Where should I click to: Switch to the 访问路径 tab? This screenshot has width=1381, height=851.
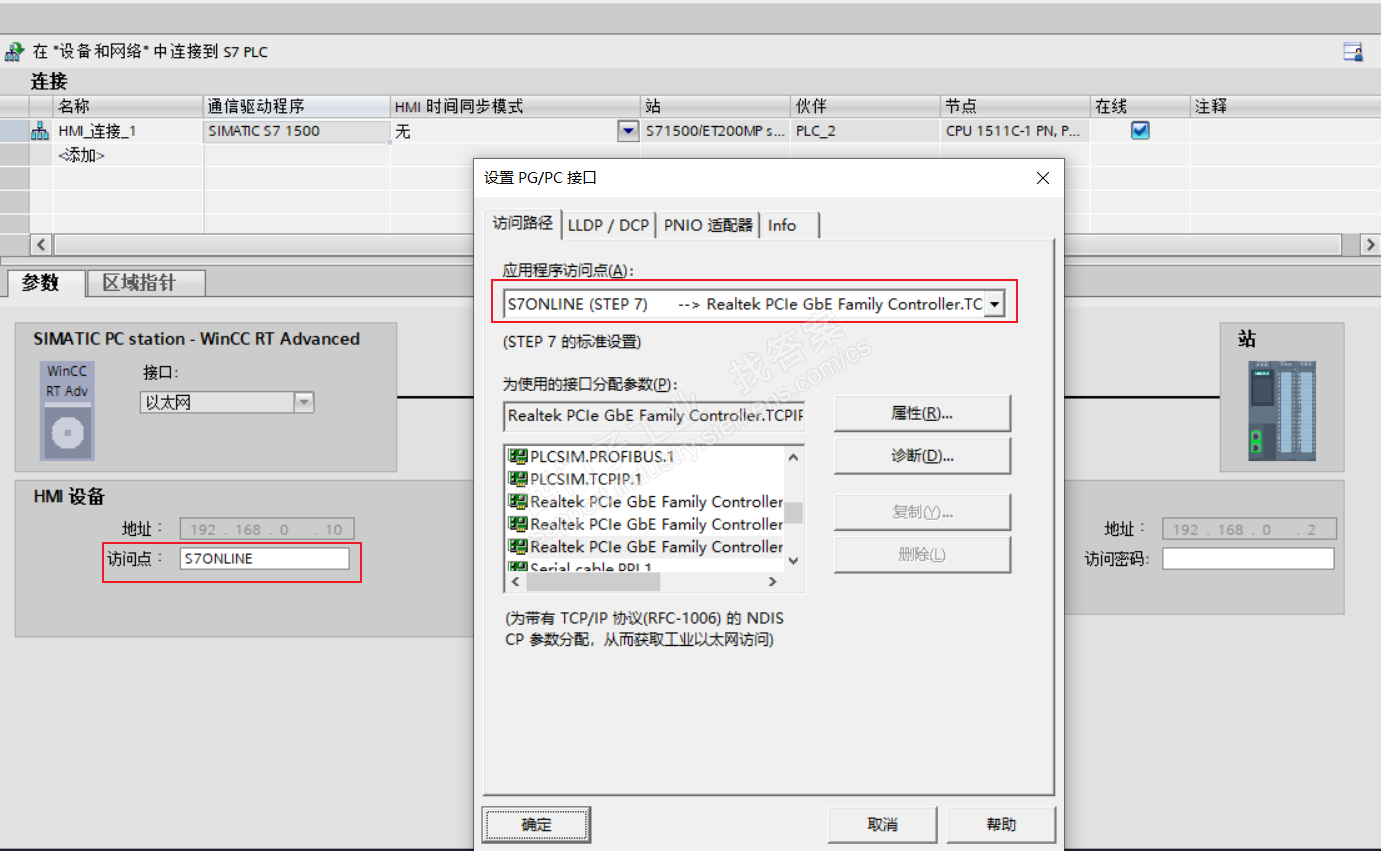click(523, 224)
